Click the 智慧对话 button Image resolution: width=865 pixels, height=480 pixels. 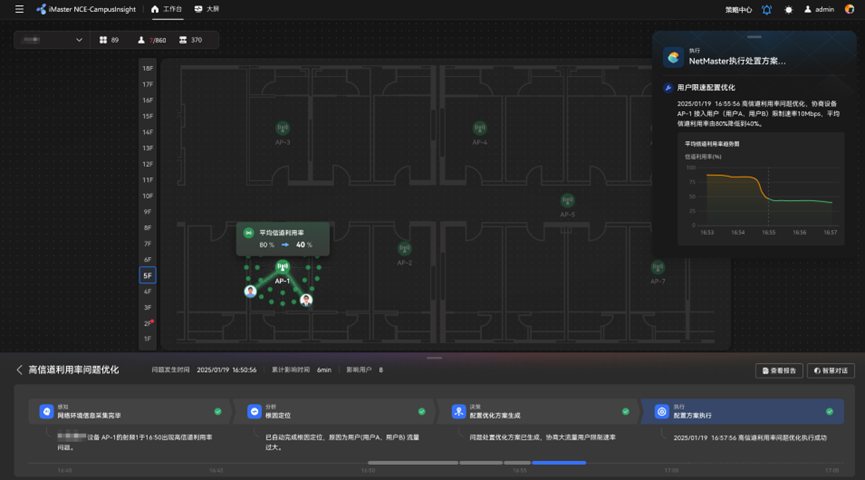(831, 371)
